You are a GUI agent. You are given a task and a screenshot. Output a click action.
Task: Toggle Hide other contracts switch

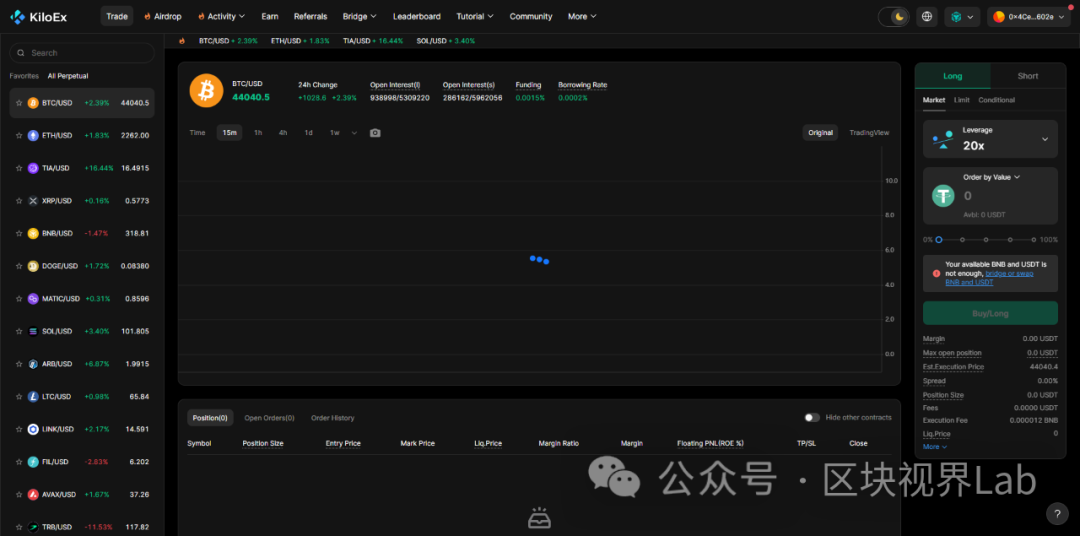pyautogui.click(x=812, y=418)
